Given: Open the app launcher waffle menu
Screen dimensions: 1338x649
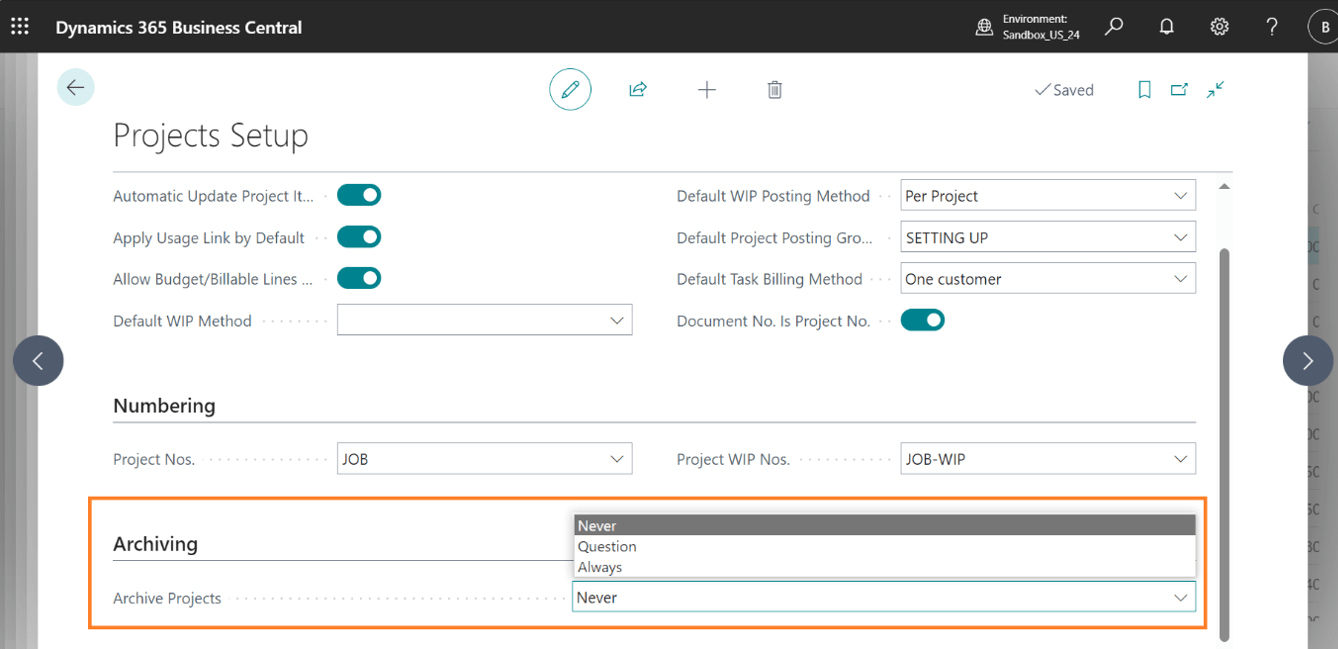Looking at the screenshot, I should (x=19, y=27).
